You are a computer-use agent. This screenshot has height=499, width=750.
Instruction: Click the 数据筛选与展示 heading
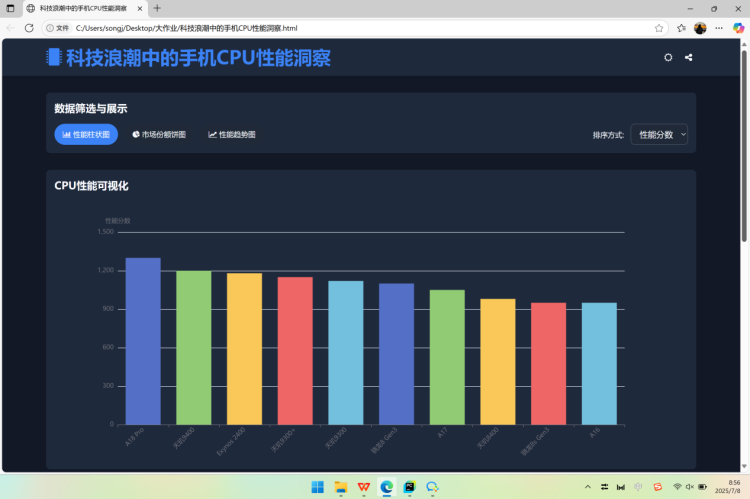[x=91, y=109]
